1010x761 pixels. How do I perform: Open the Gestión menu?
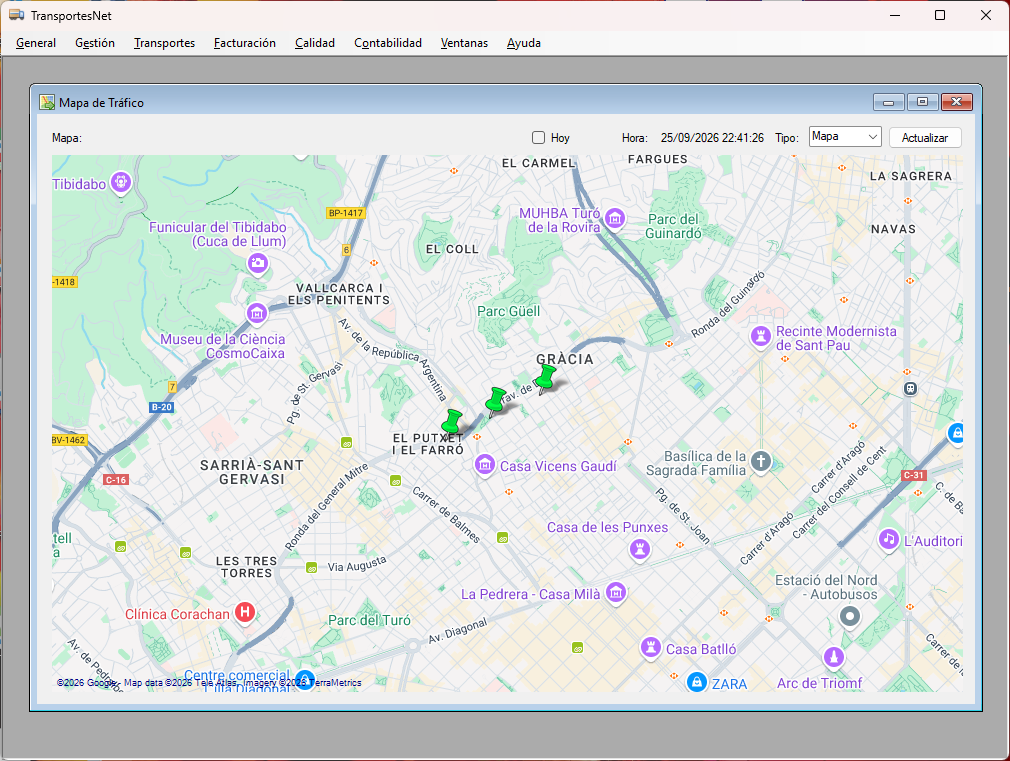[x=95, y=43]
